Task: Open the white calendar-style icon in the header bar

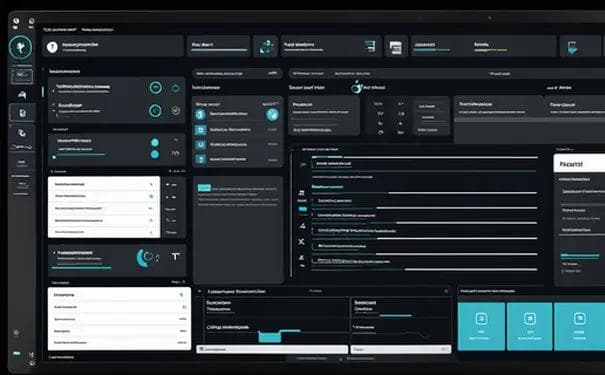Action: (395, 47)
